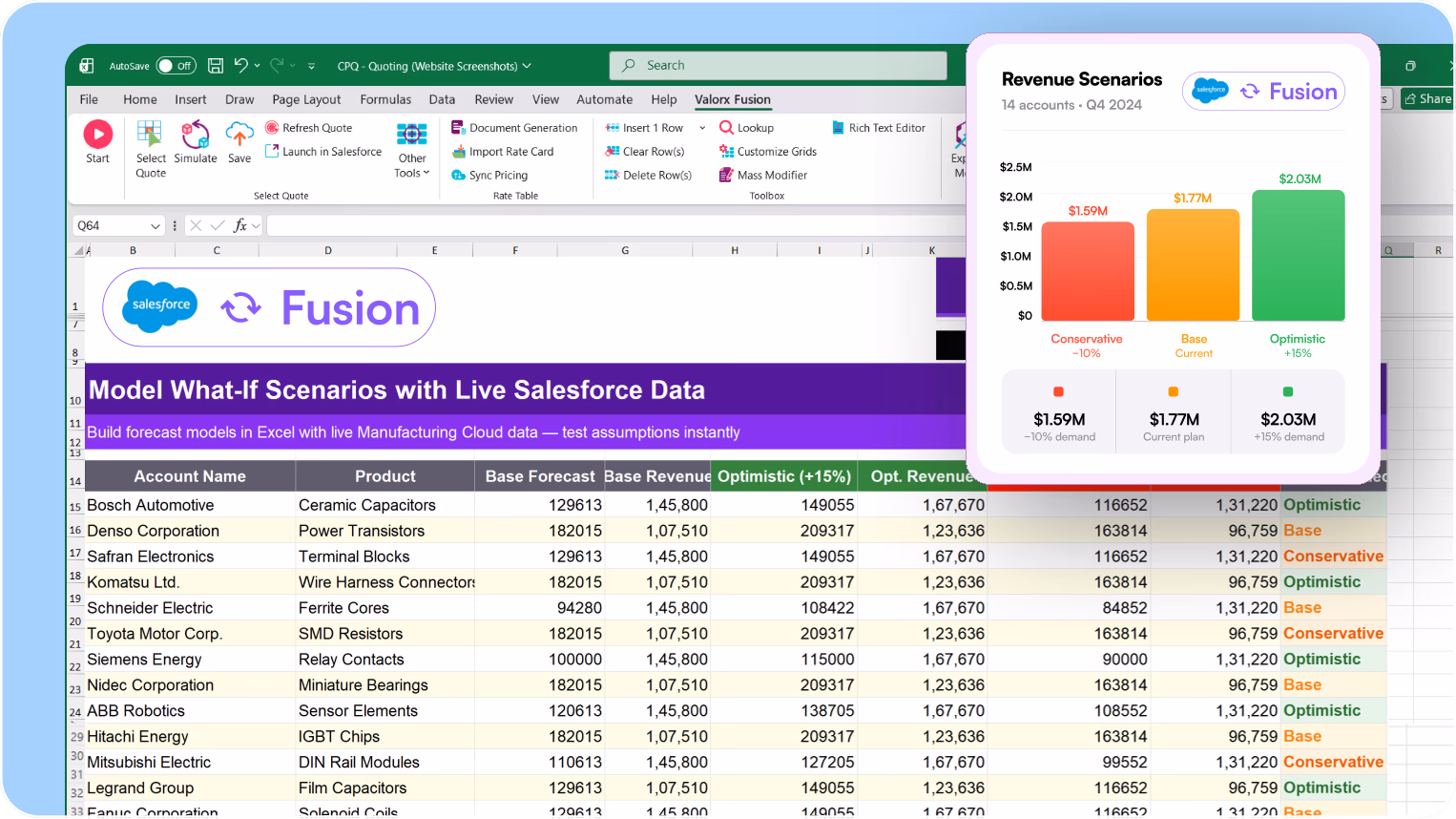Open Document Generation

(514, 128)
